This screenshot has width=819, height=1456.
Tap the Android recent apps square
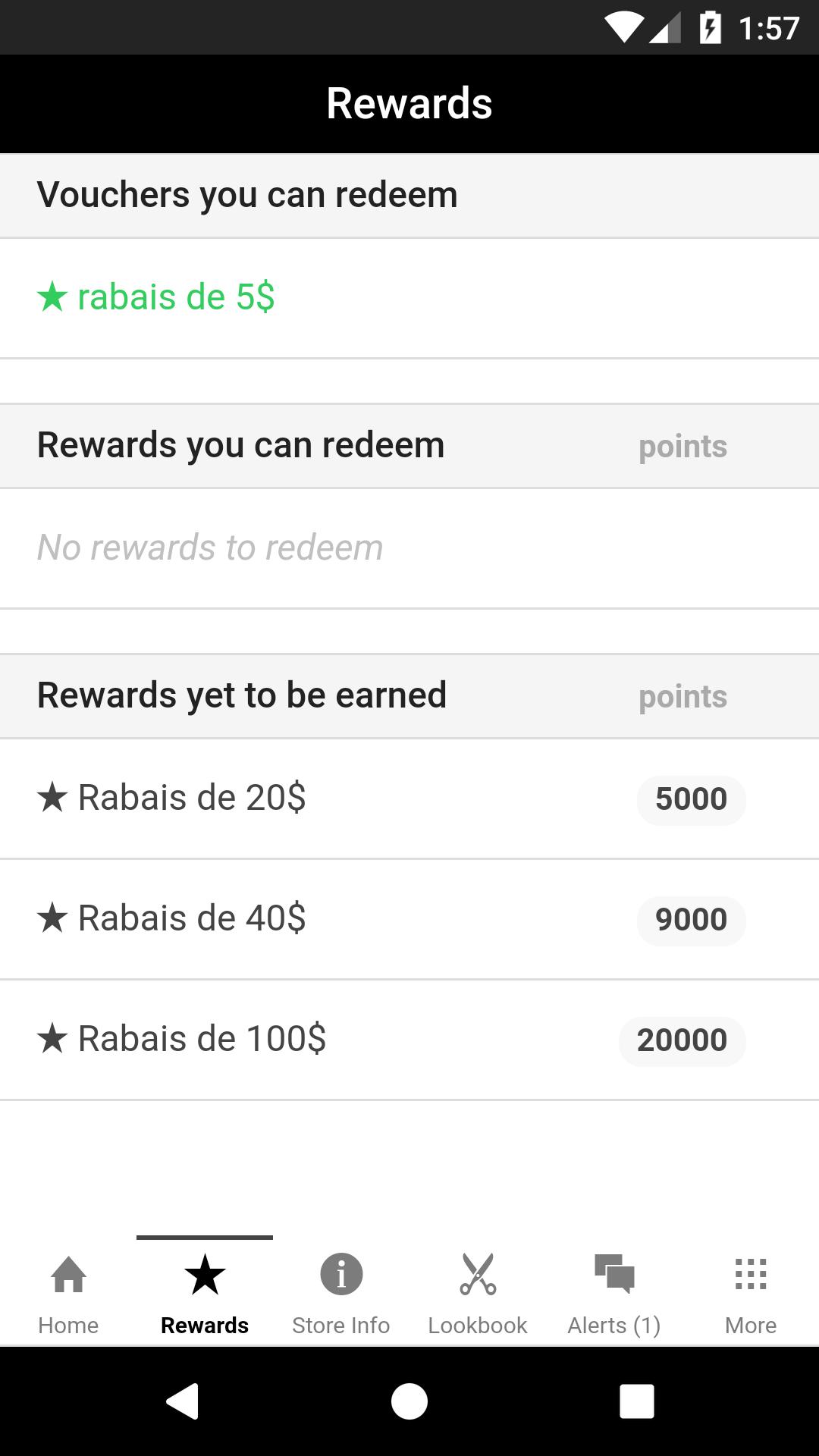[636, 1401]
